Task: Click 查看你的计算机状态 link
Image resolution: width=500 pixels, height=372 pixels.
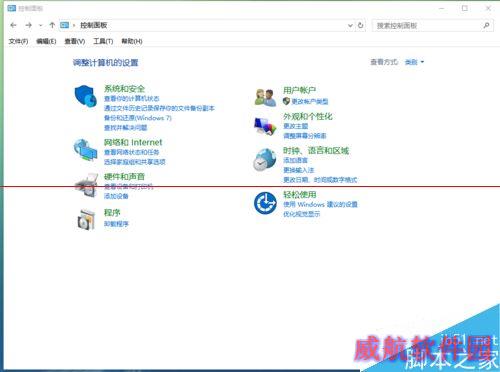Action: pos(132,99)
